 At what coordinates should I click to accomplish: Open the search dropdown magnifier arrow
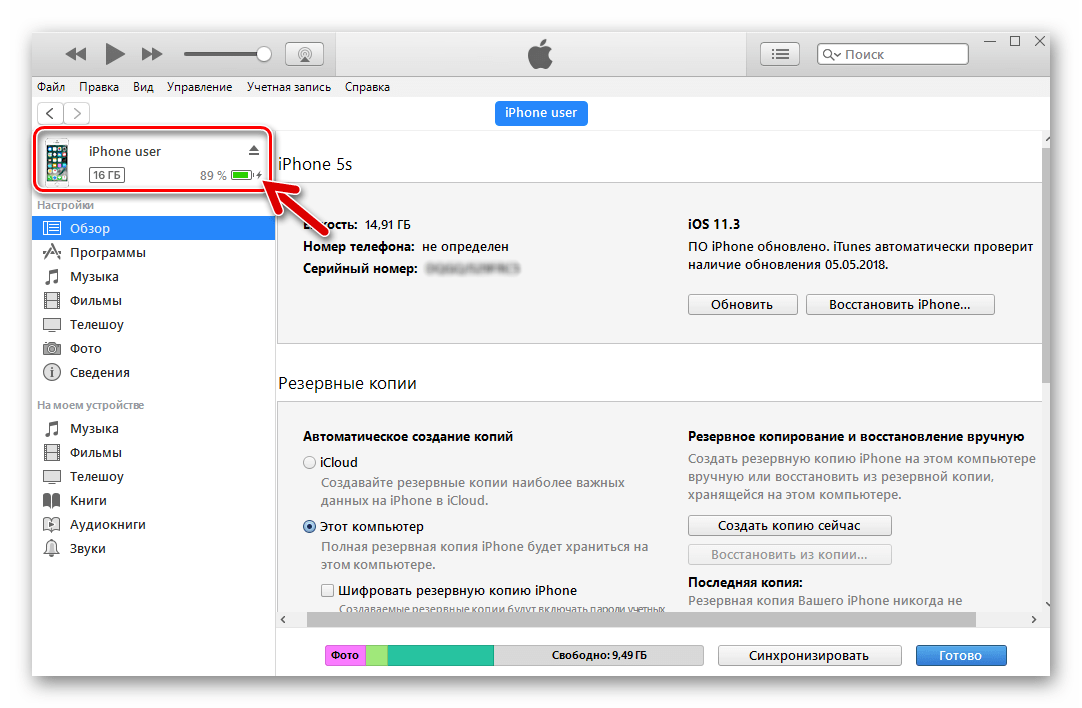831,55
